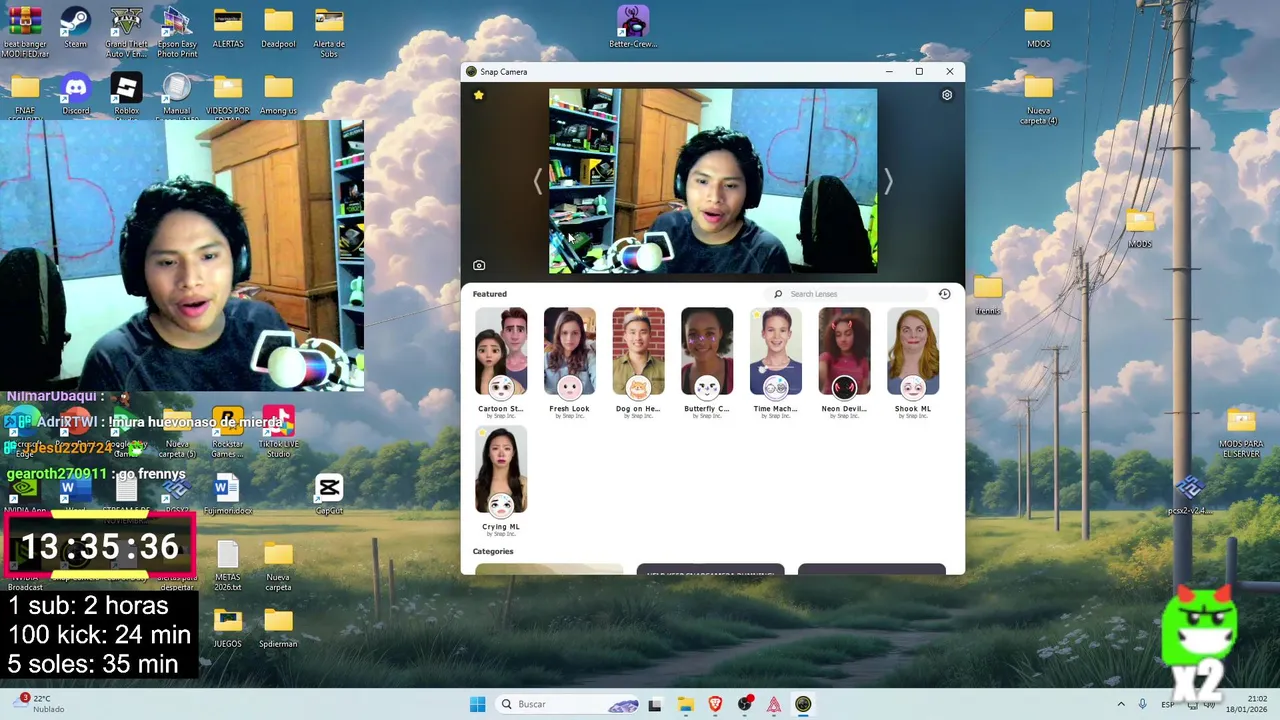Select the Time Mach... lens
This screenshot has height=720, width=1280.
775,362
